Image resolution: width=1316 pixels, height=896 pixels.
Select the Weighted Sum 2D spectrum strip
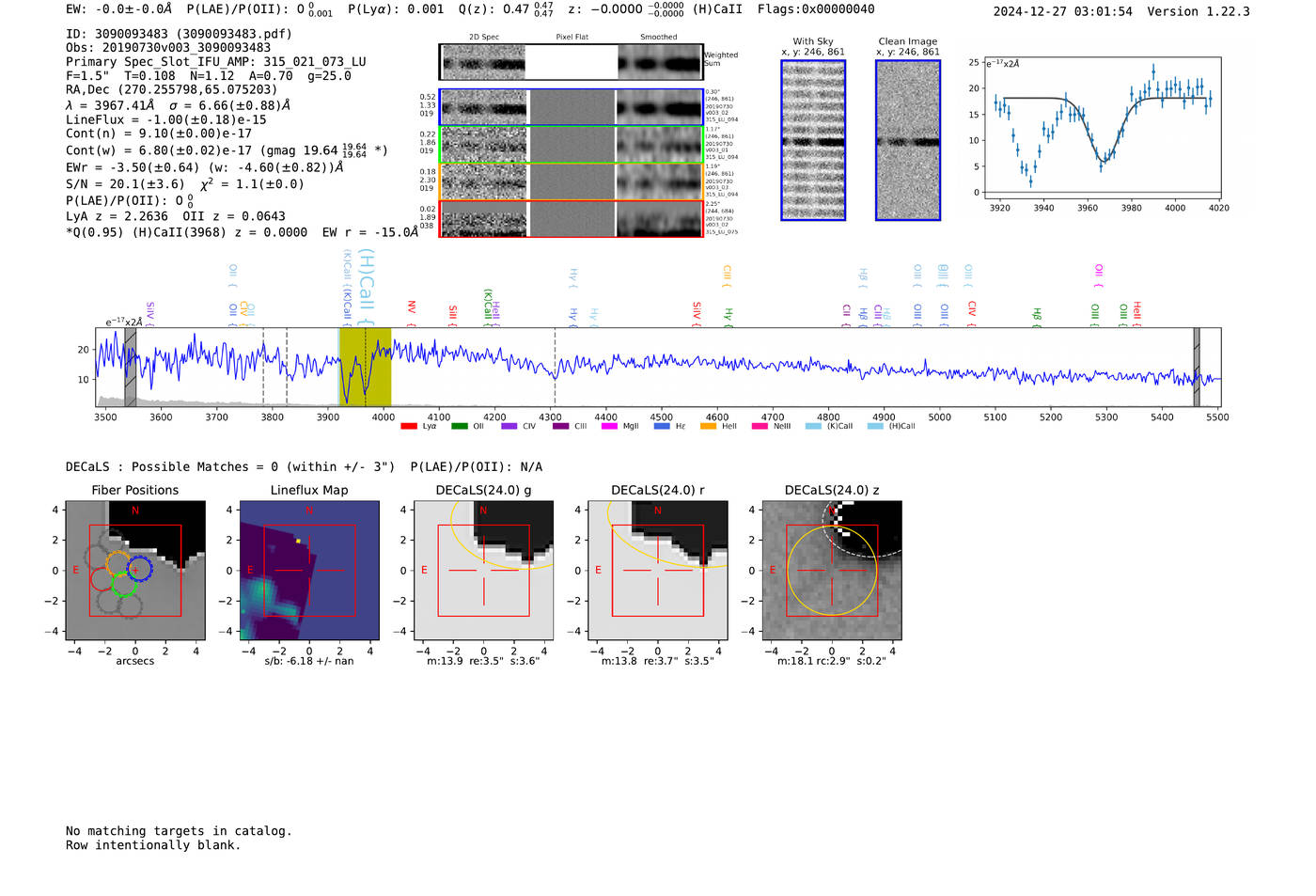click(571, 62)
